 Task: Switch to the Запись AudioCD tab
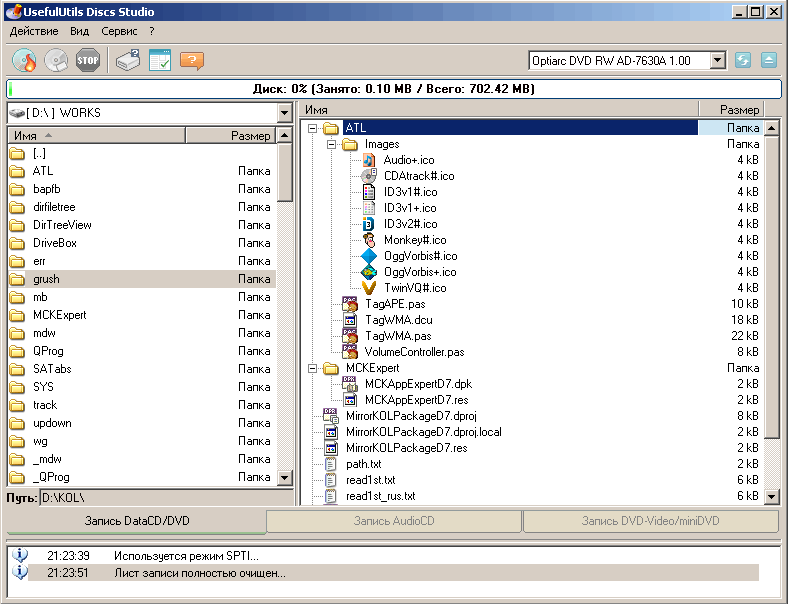coord(394,521)
